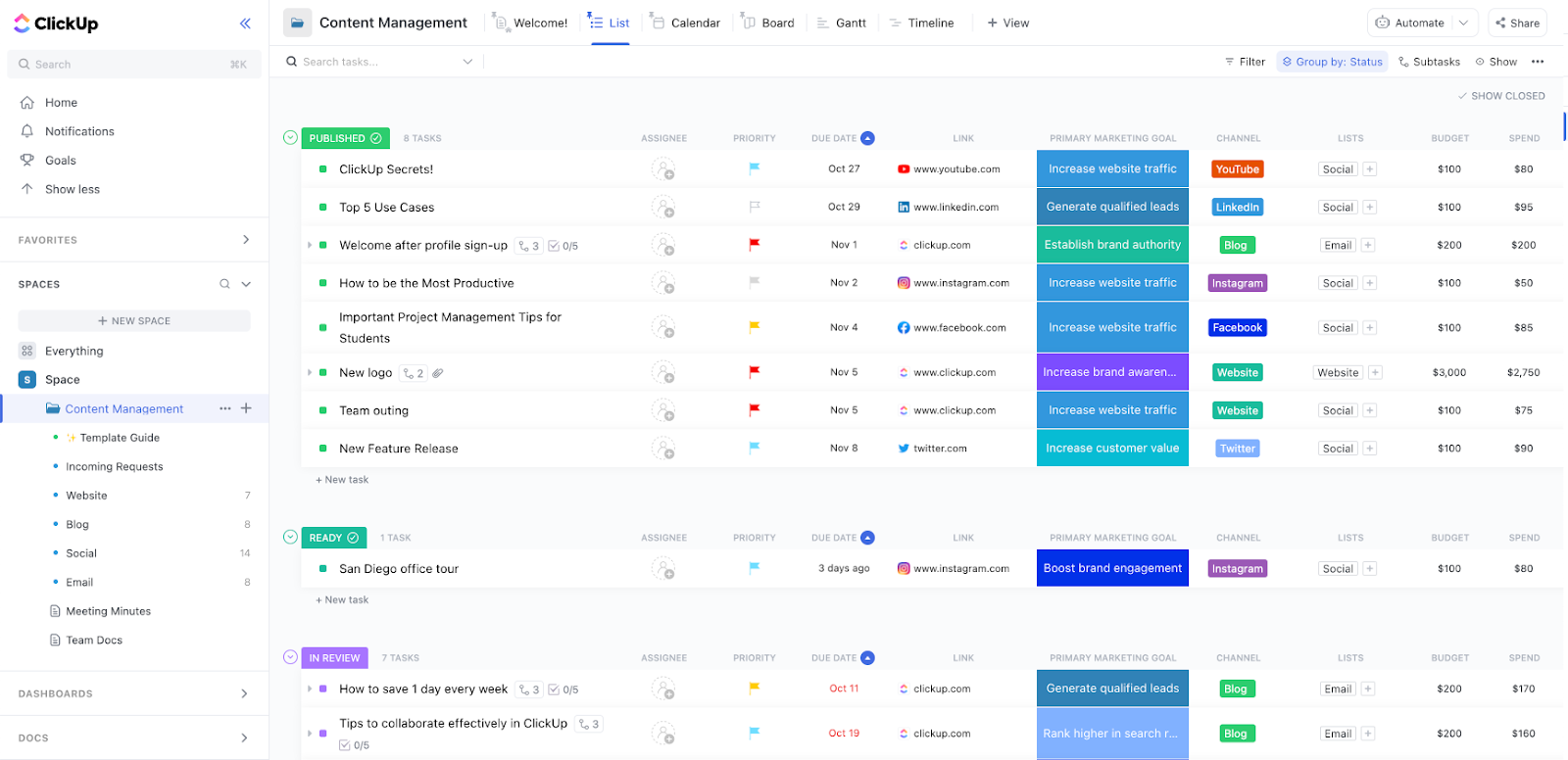
Task: Expand the Favorites section
Action: click(x=245, y=240)
